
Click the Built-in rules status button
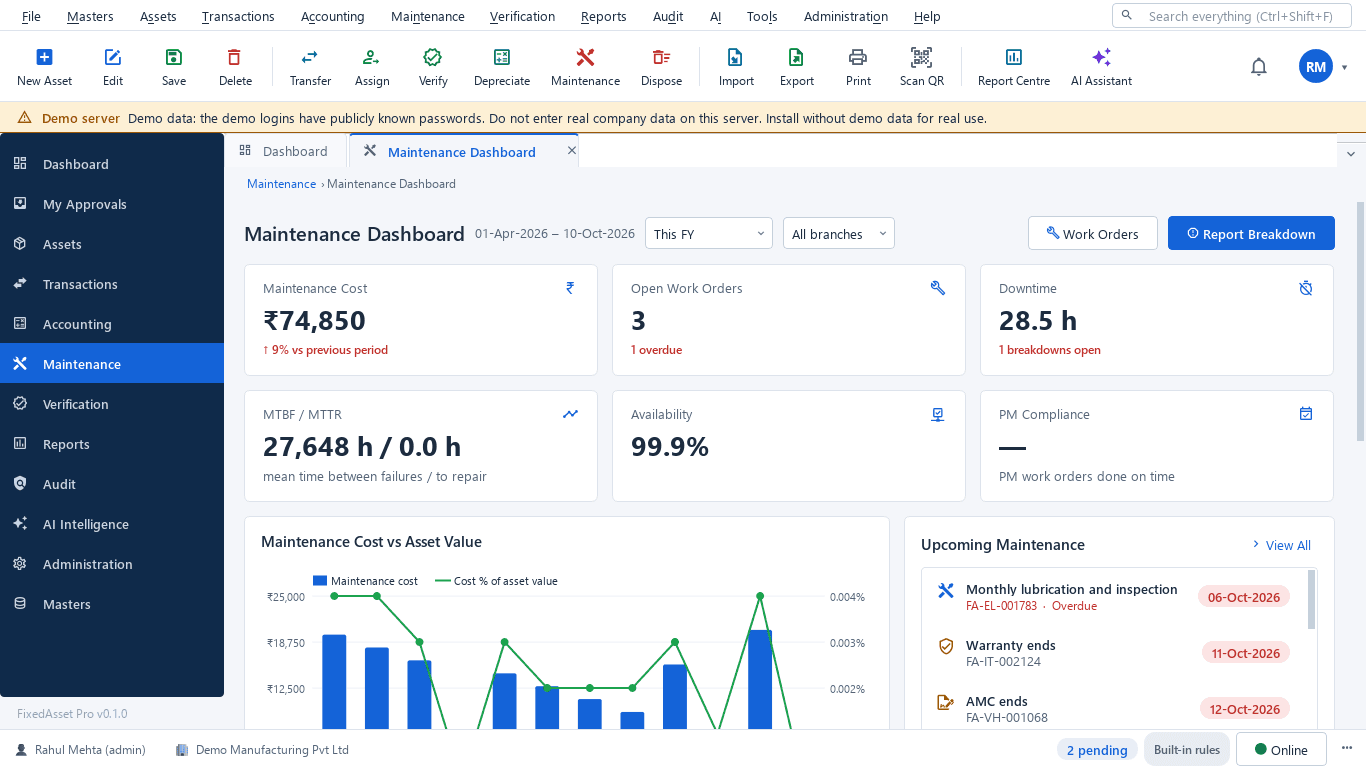pos(1187,750)
